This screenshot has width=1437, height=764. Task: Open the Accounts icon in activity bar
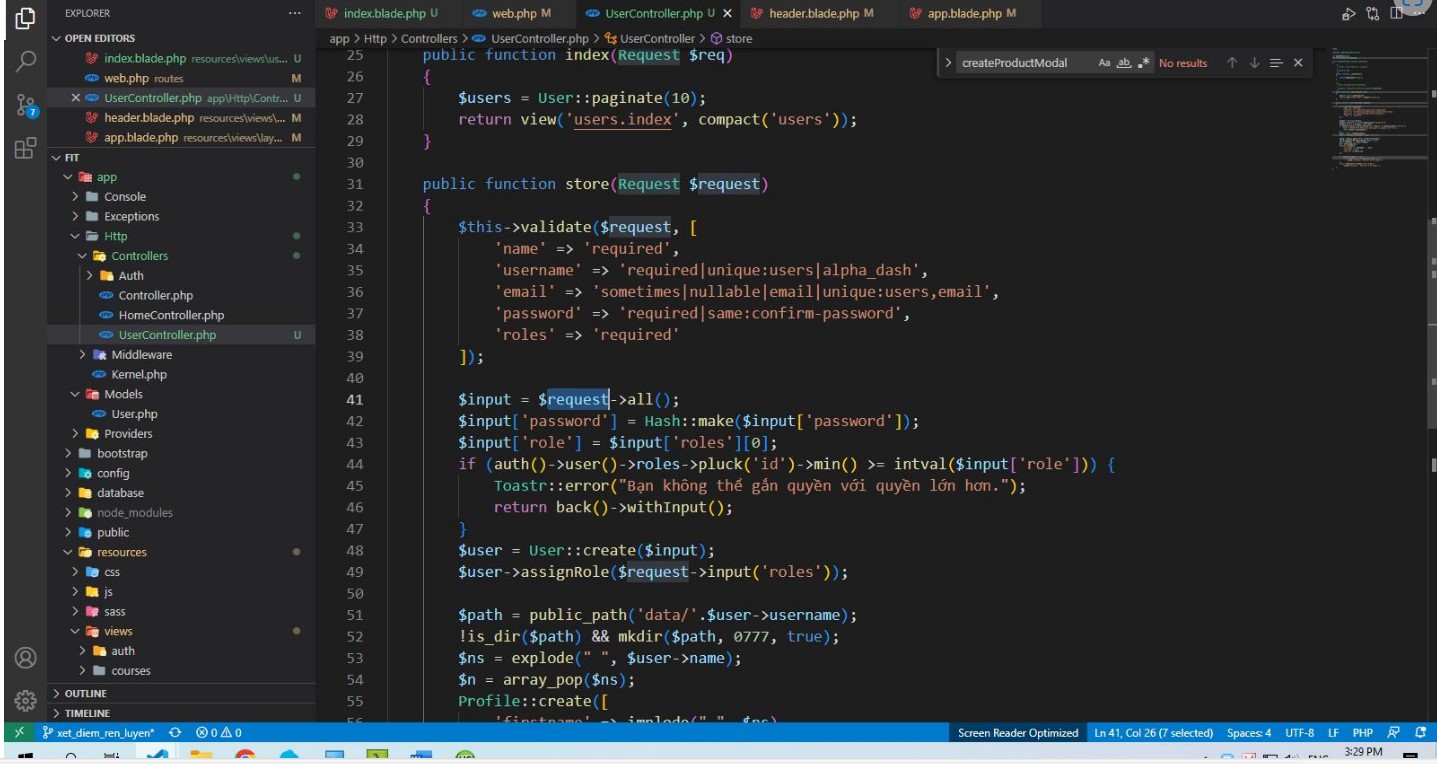pyautogui.click(x=26, y=658)
